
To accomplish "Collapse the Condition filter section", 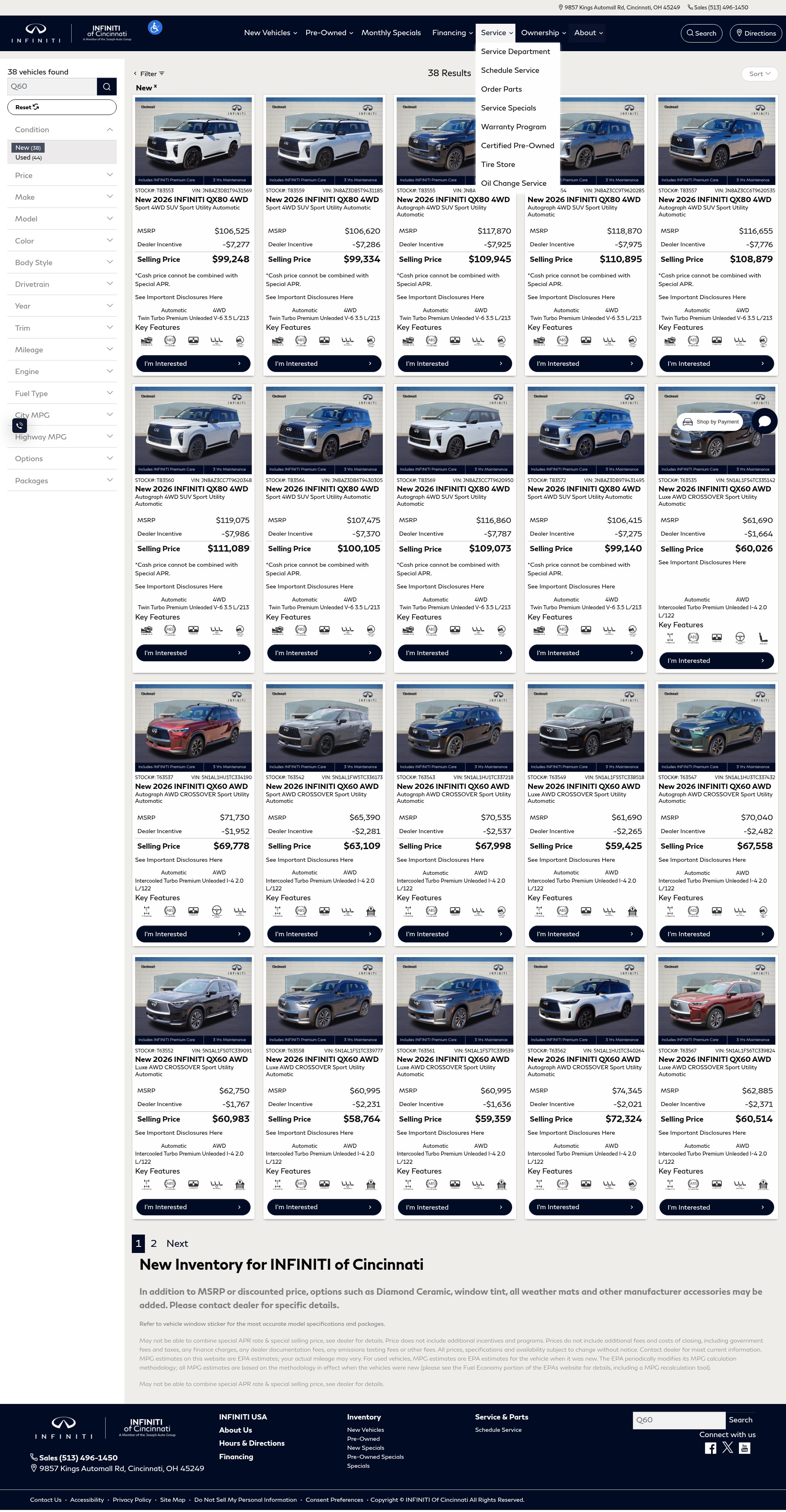I will (x=62, y=130).
